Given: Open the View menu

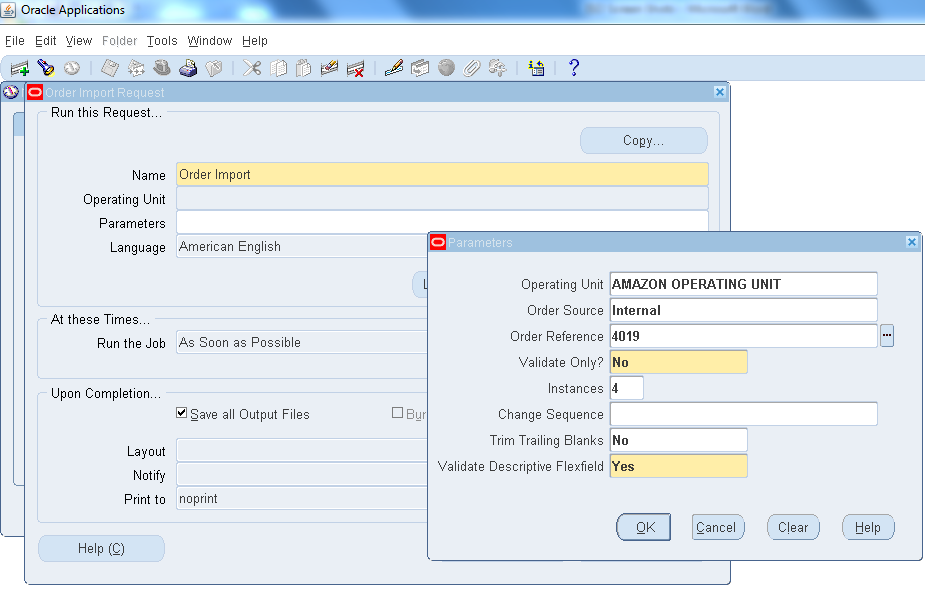Looking at the screenshot, I should point(78,41).
